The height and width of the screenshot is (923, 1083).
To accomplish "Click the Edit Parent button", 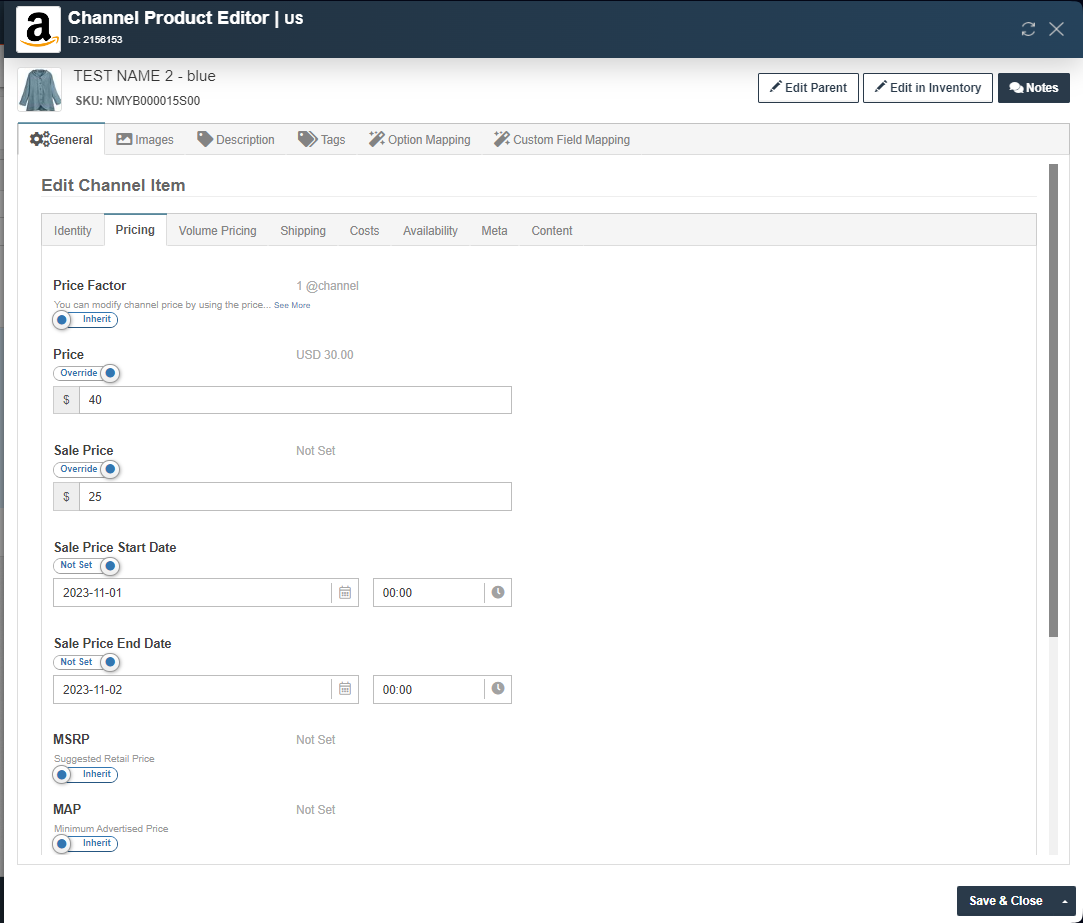I will (x=808, y=88).
